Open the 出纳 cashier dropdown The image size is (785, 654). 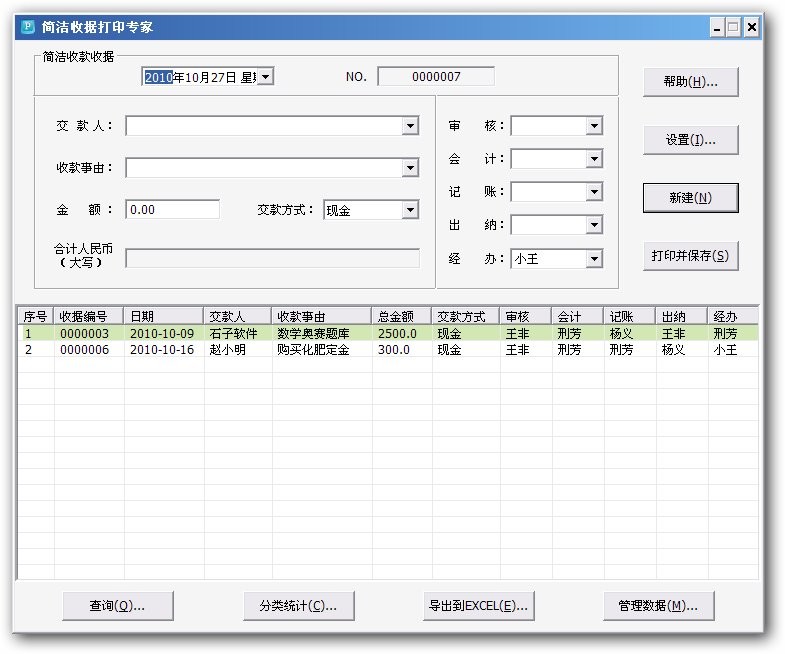(594, 225)
